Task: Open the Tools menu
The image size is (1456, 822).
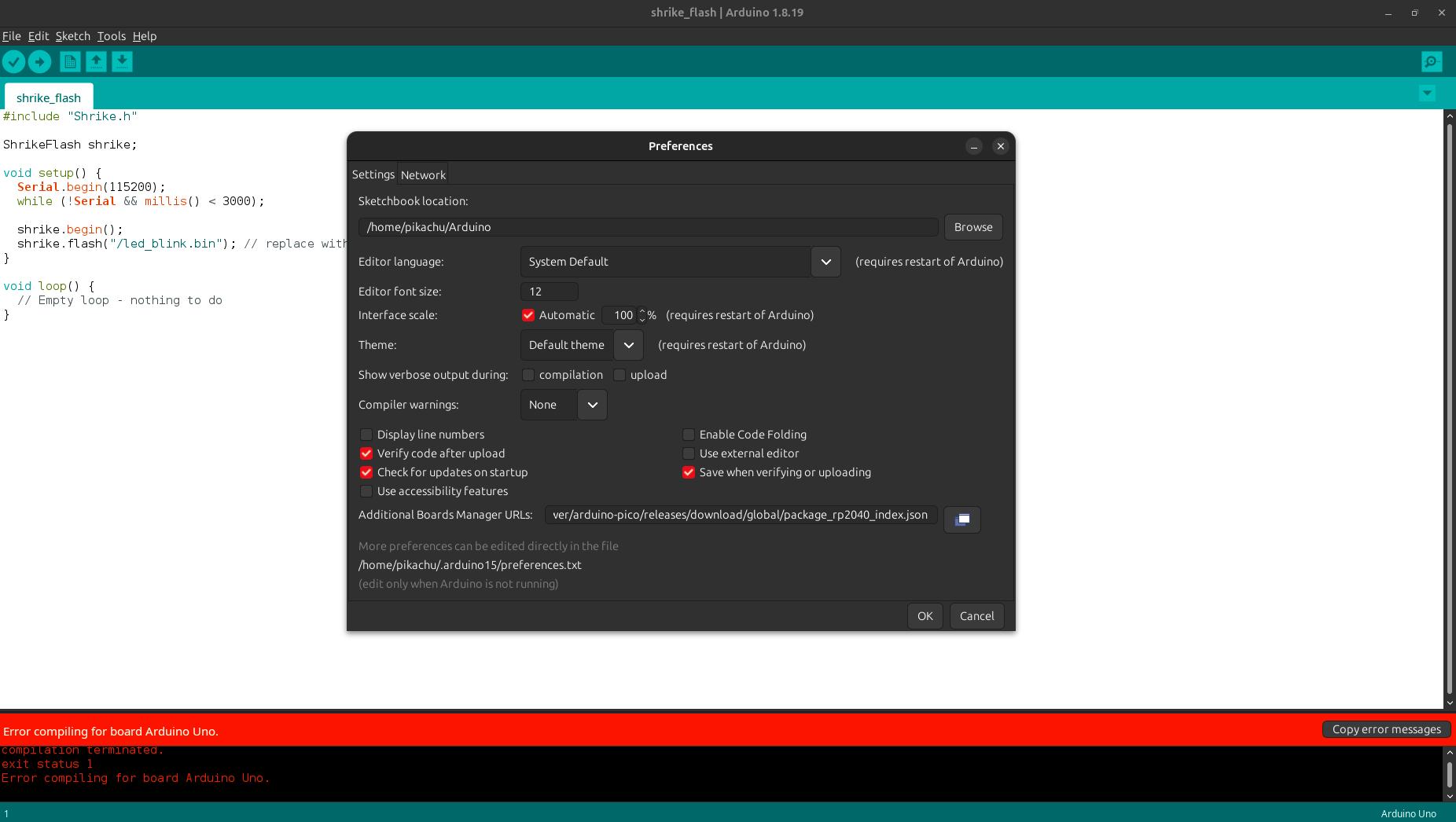Action: (112, 36)
